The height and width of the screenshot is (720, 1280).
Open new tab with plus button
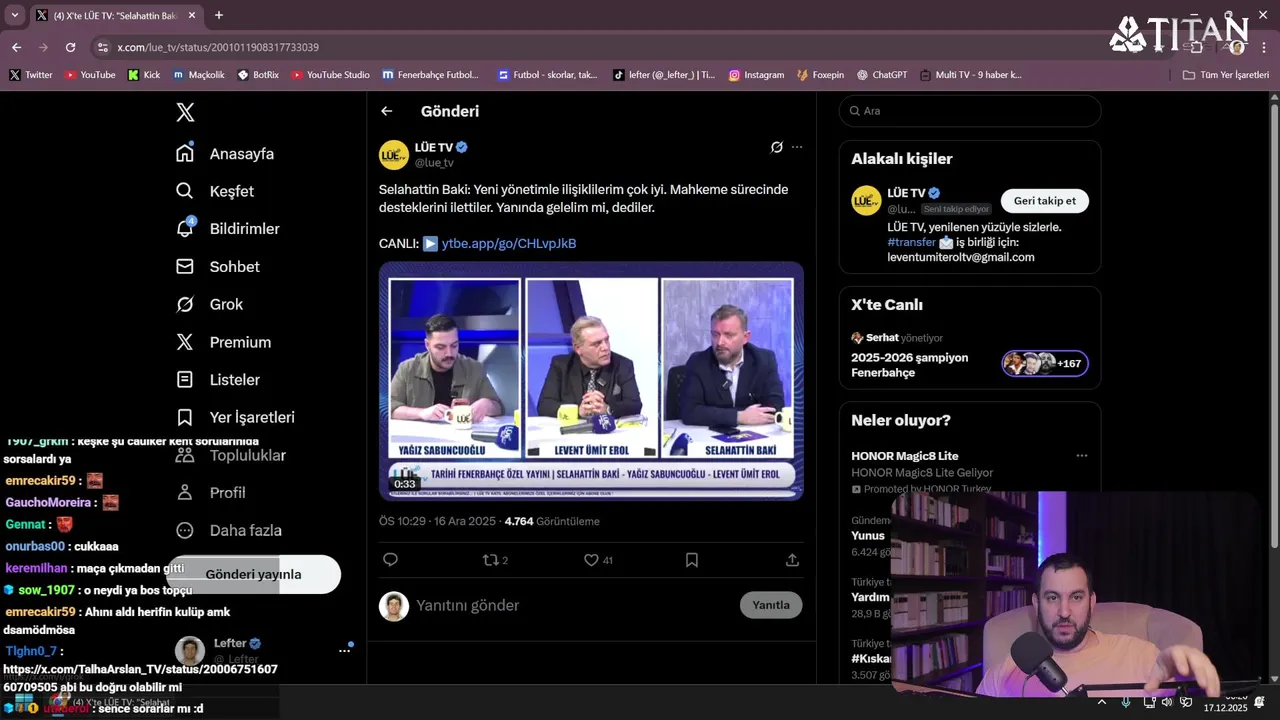(x=219, y=15)
